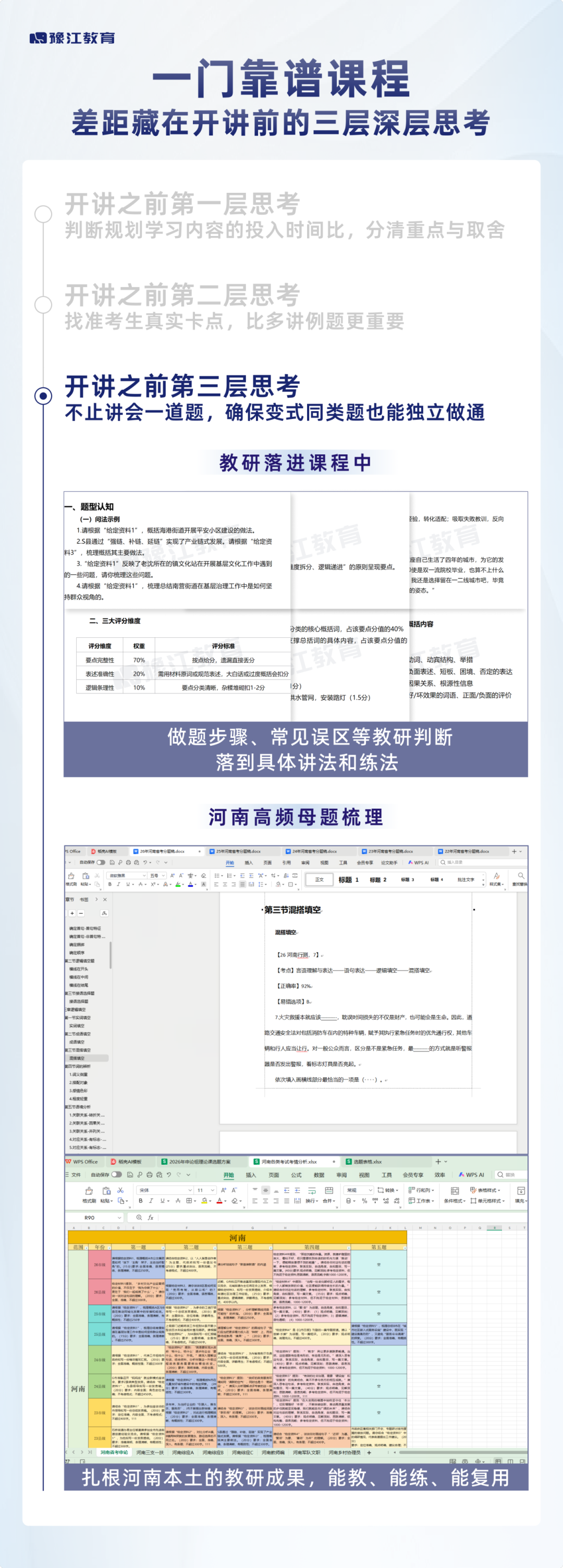This screenshot has width=563, height=1568.
Task: Open 表格样式 dropdown in spreadsheet
Action: 484,1190
